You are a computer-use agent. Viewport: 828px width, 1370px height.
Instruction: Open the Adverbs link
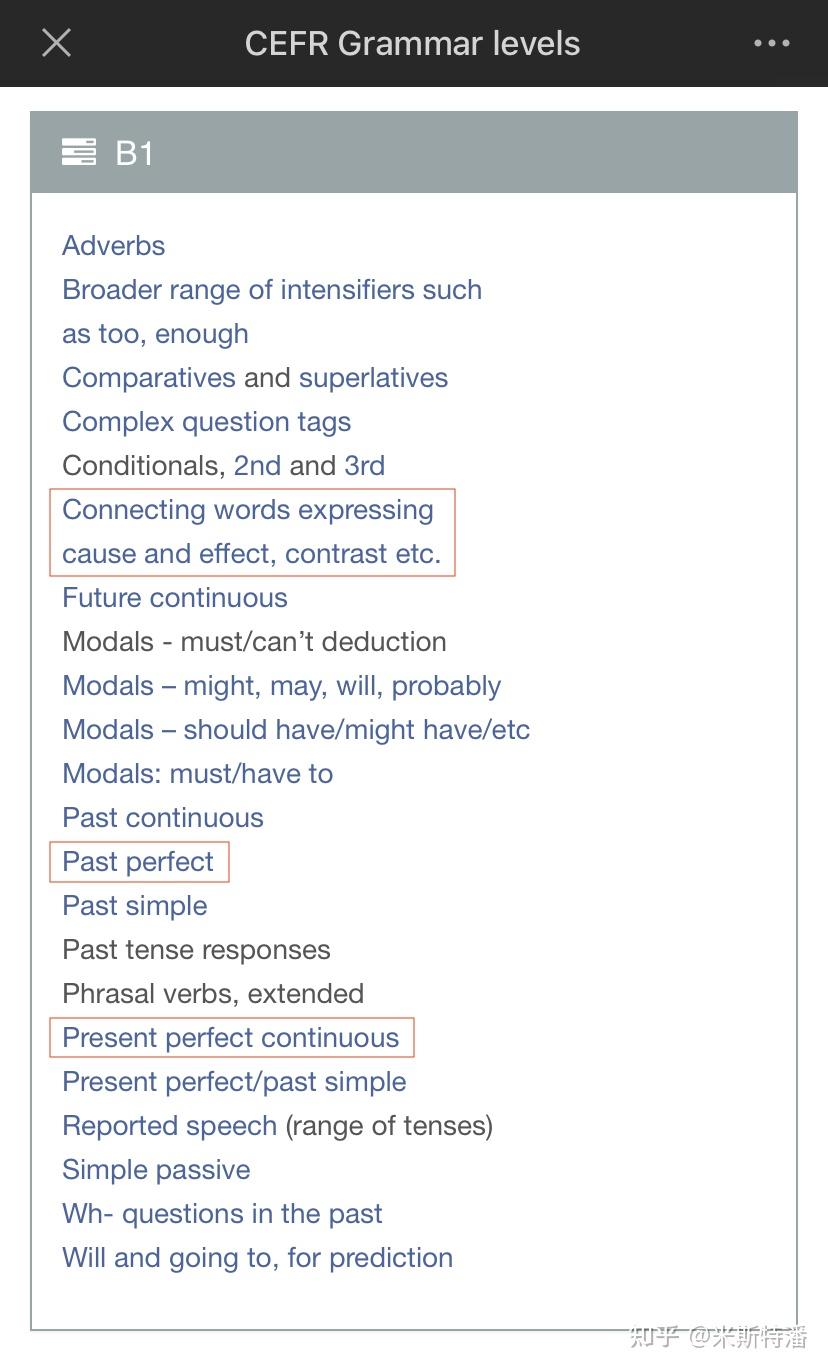point(113,246)
